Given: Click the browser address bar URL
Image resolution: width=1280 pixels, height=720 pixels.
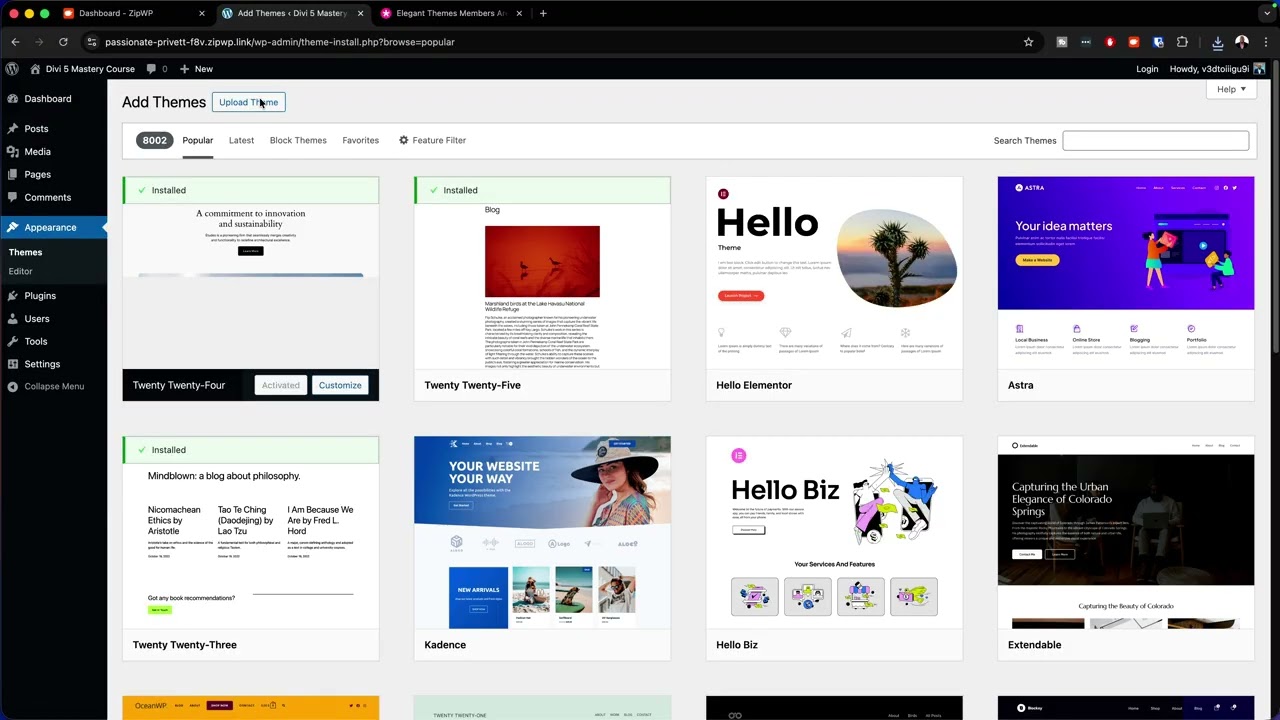Looking at the screenshot, I should coord(280,42).
